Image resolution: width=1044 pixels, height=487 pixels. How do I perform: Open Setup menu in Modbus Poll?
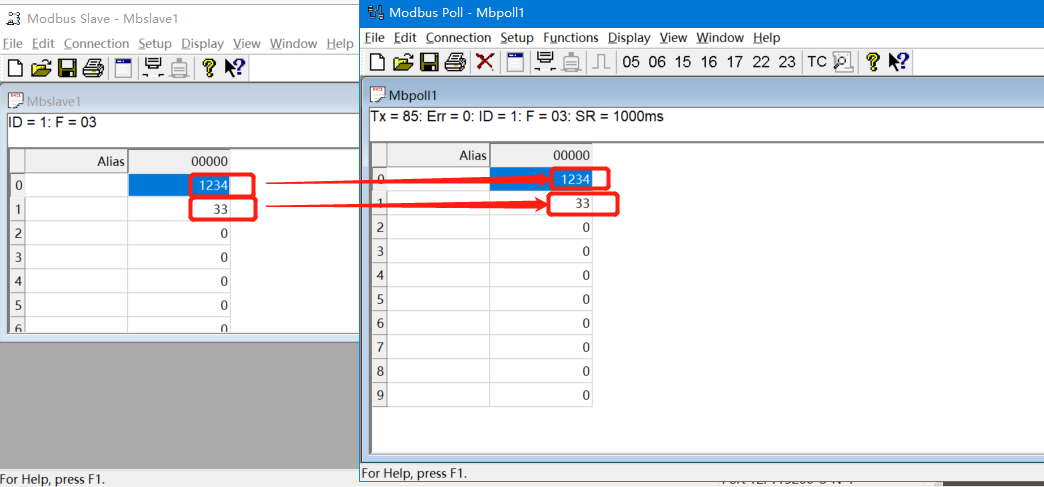[x=517, y=38]
